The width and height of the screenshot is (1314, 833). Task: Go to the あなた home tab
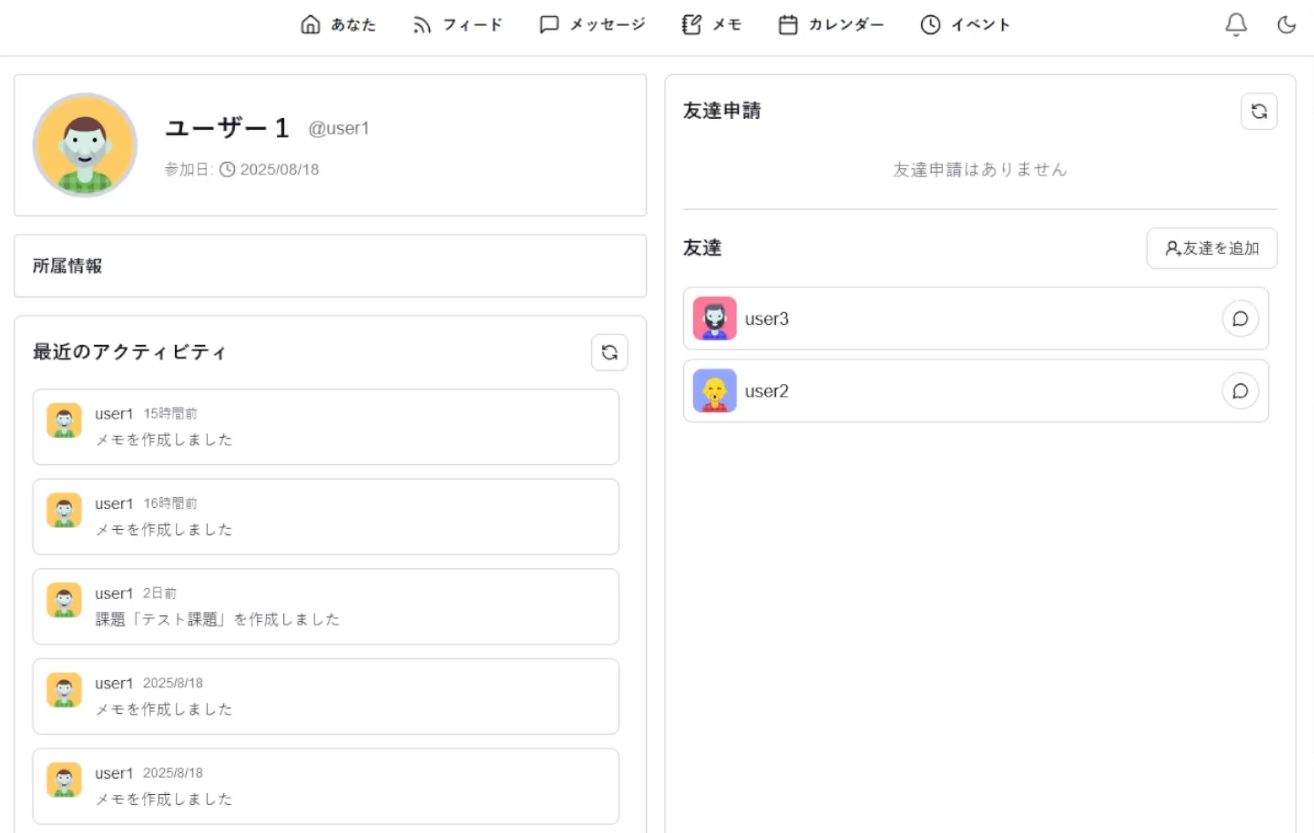tap(338, 25)
